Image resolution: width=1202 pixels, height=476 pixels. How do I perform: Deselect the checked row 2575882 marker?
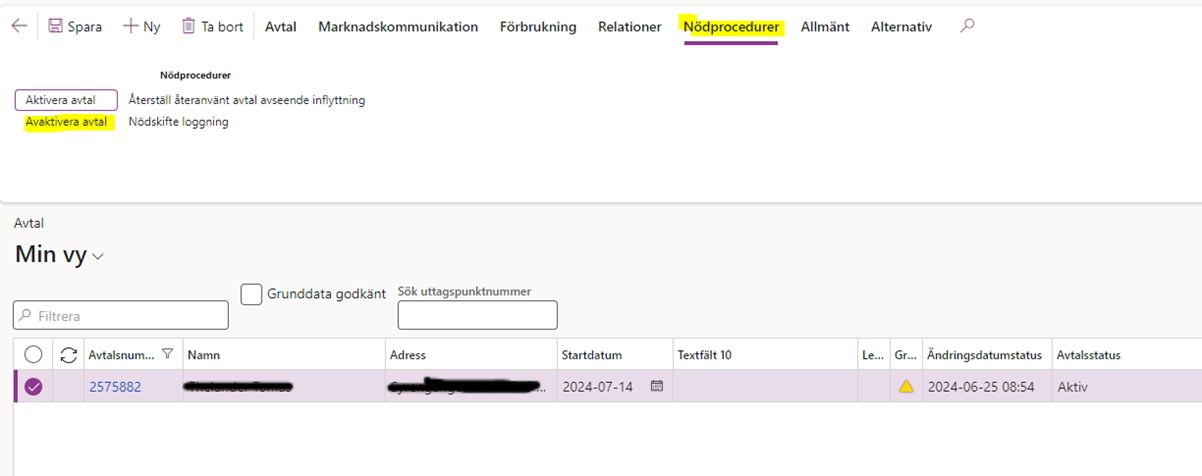click(34, 386)
